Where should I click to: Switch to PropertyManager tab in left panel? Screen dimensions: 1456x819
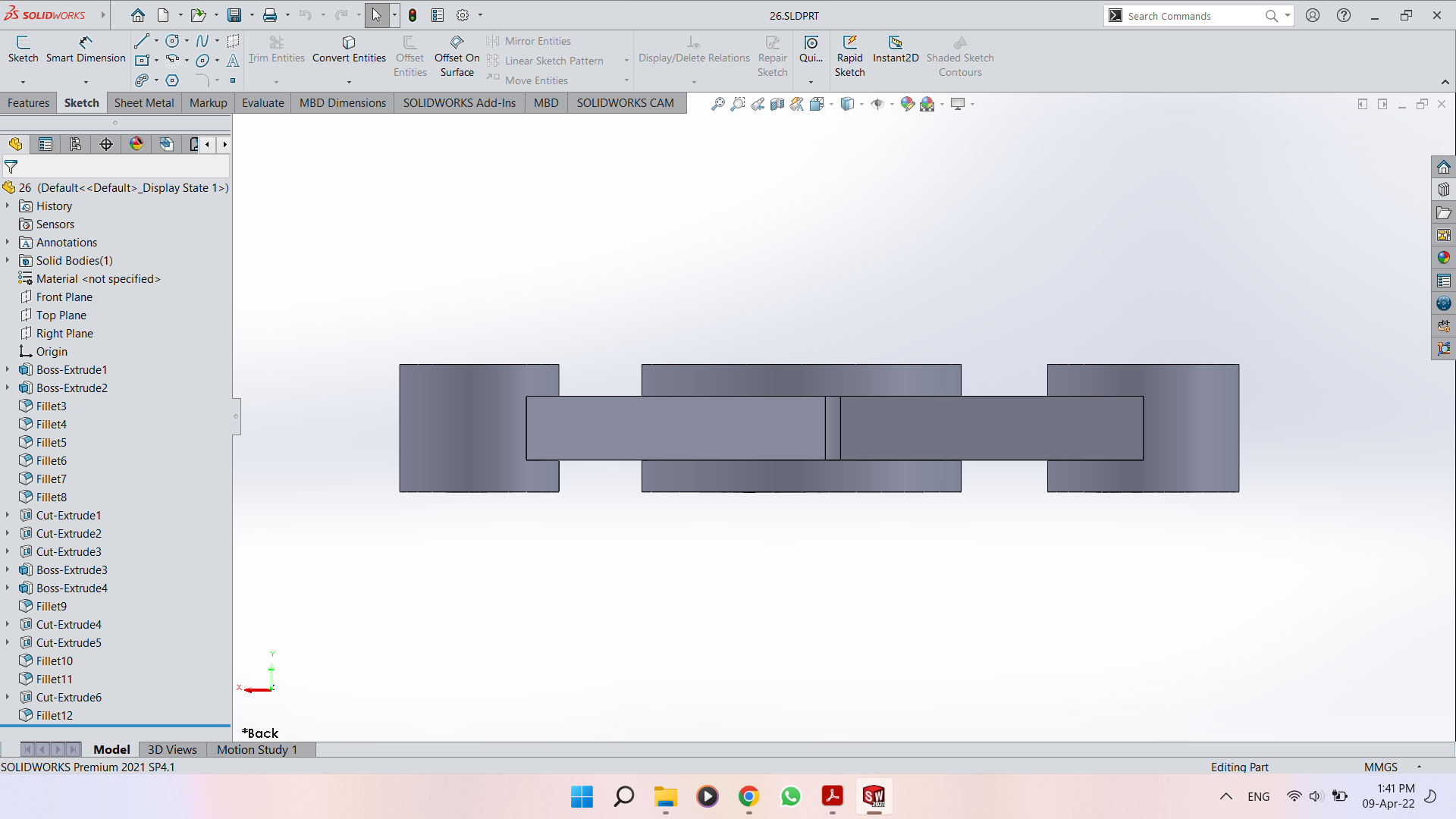[x=45, y=144]
